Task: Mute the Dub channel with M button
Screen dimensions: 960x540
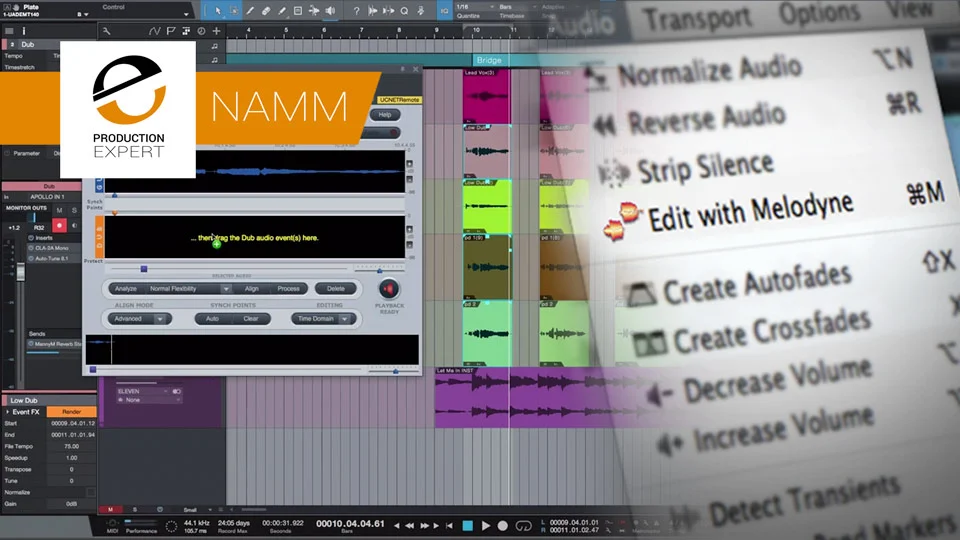Action: point(59,210)
